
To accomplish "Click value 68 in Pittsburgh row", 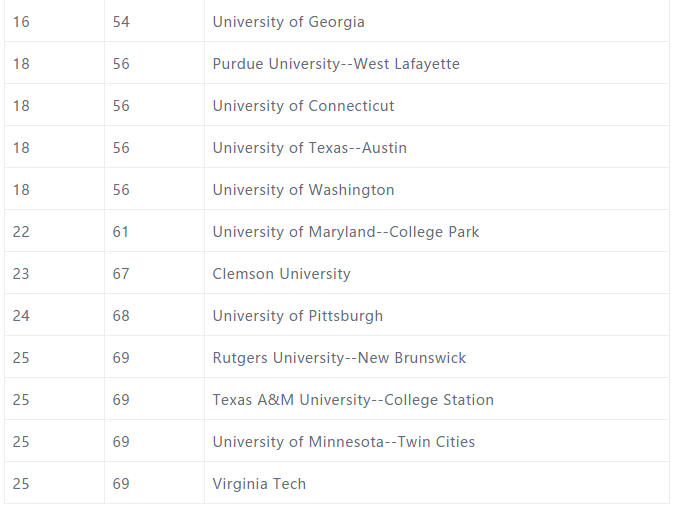I will [121, 316].
